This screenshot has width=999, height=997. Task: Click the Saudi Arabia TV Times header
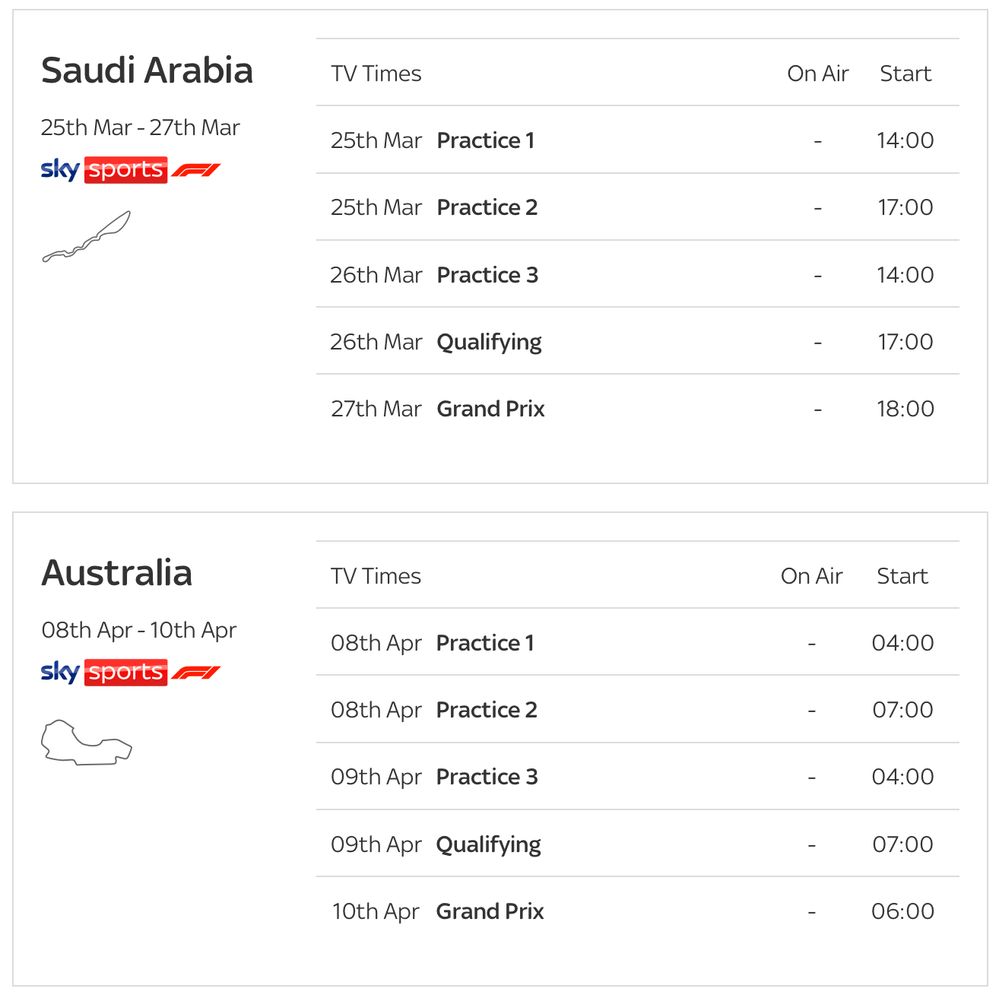(x=376, y=74)
